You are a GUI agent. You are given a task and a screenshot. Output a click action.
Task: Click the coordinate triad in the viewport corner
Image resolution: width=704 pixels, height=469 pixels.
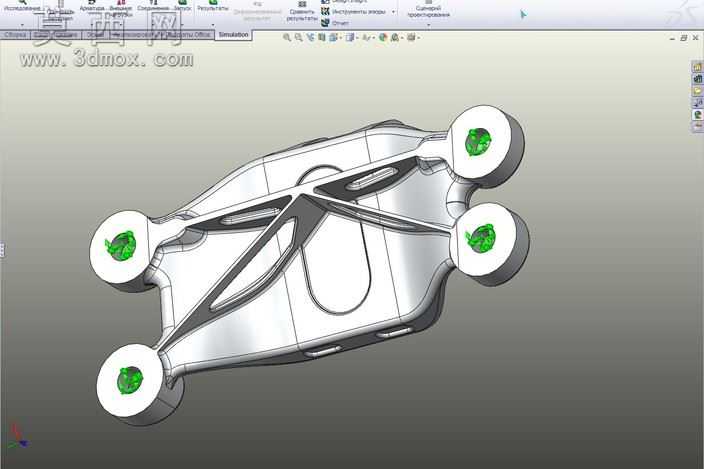coord(18,435)
